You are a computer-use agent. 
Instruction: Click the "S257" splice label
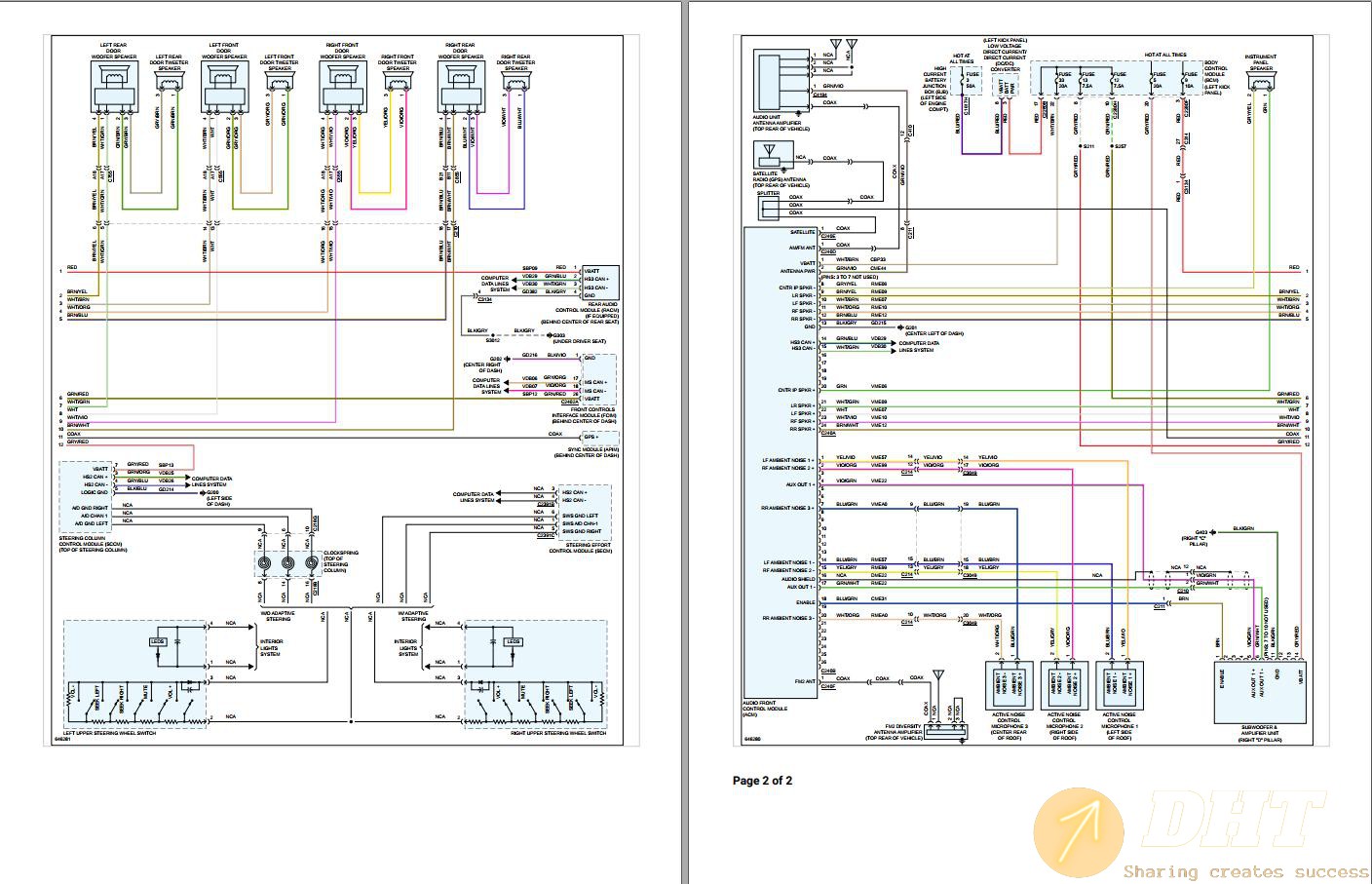point(1120,146)
